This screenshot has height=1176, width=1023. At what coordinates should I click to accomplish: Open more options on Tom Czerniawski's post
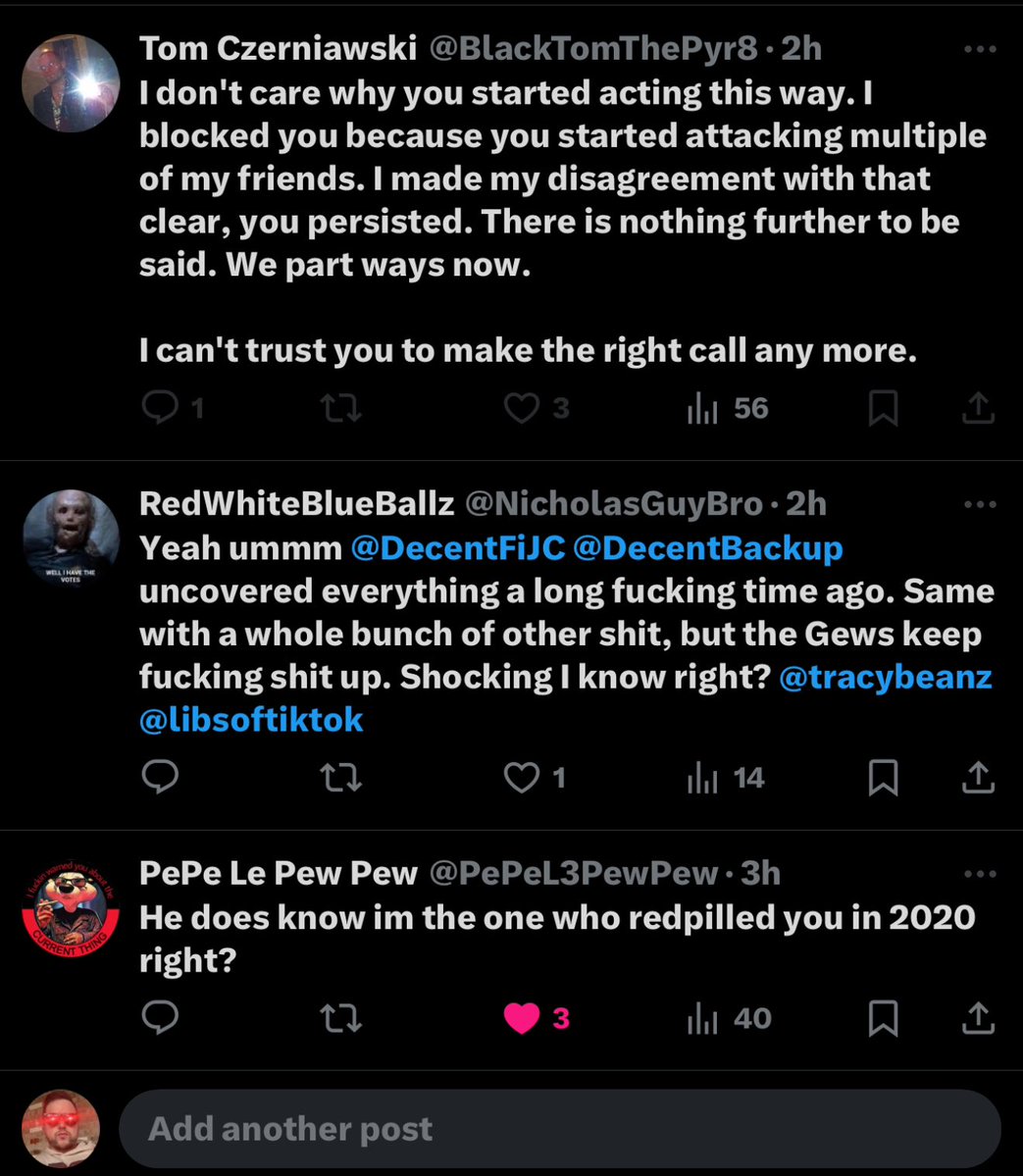click(979, 49)
